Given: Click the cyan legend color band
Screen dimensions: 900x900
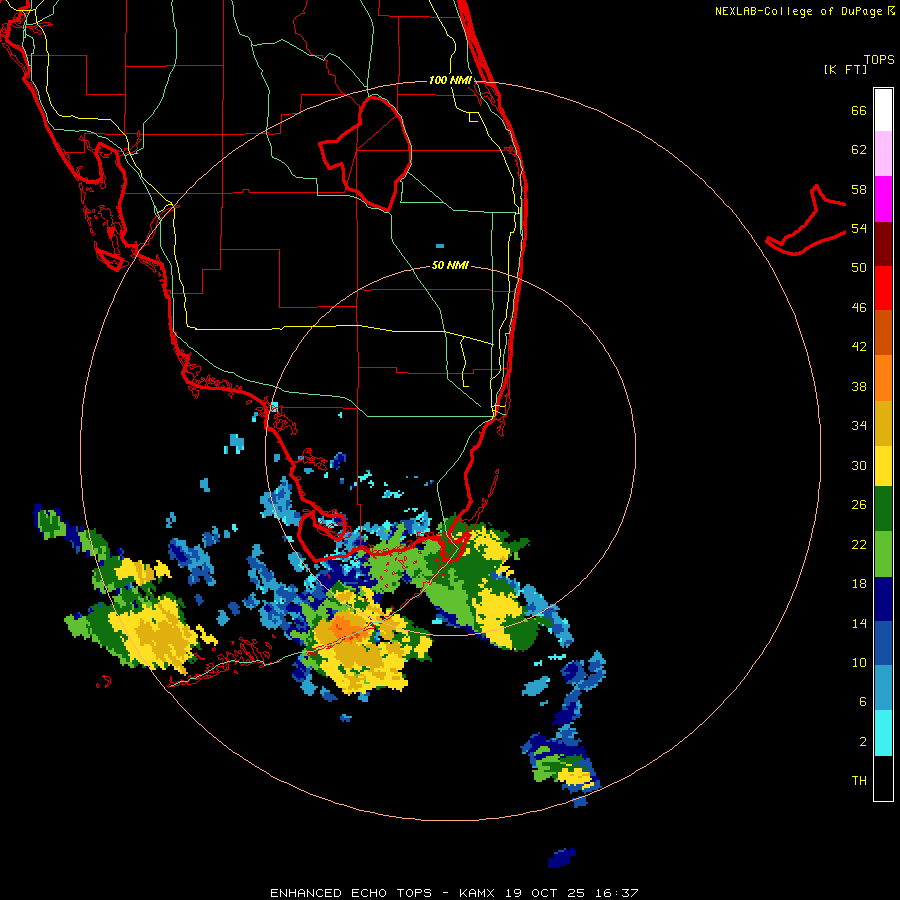Looking at the screenshot, I should click(x=883, y=733).
